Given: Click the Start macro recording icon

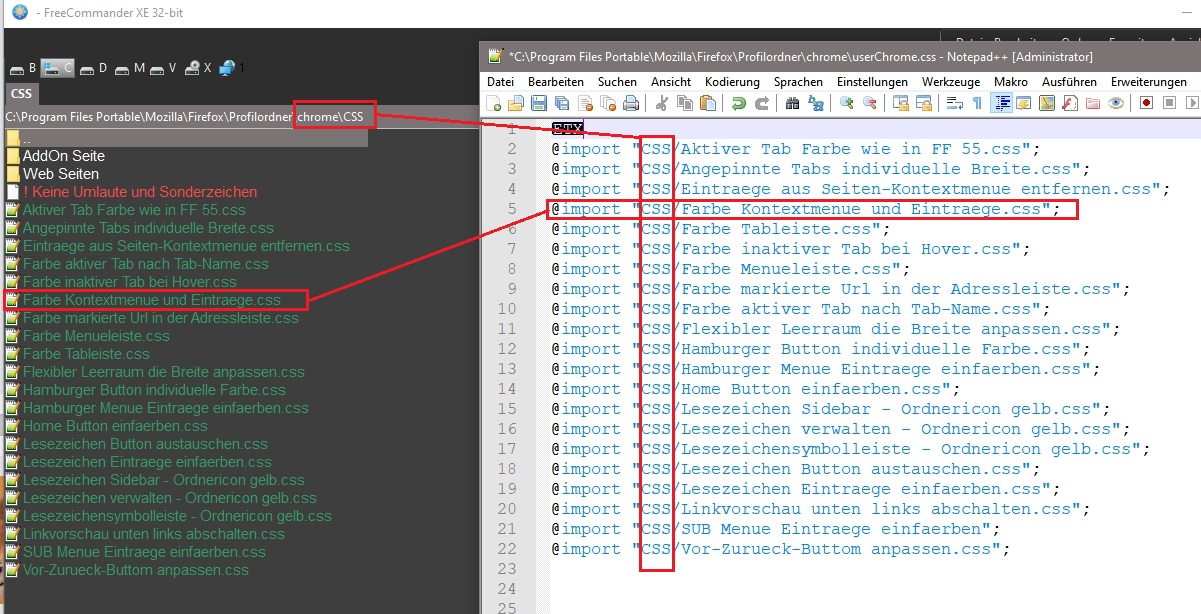Looking at the screenshot, I should pos(1146,103).
